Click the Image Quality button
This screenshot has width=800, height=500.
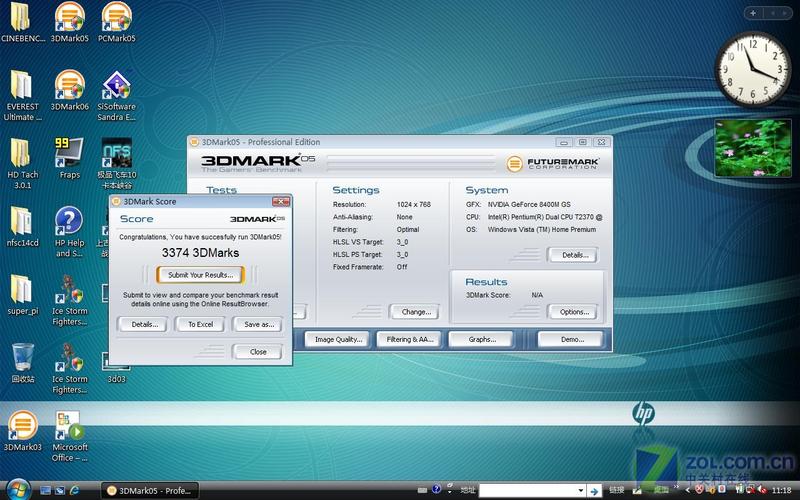click(x=338, y=339)
